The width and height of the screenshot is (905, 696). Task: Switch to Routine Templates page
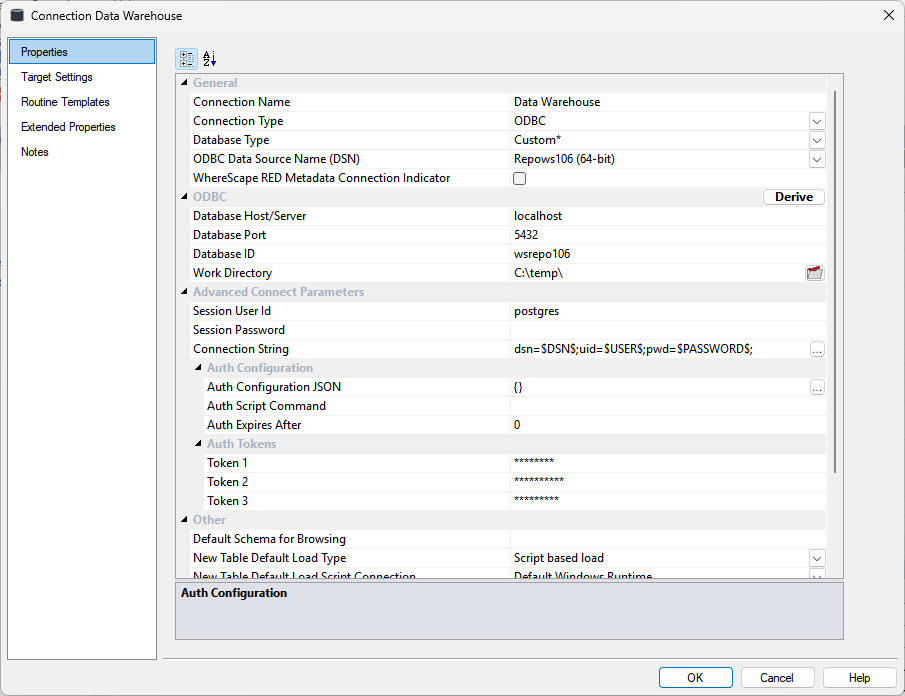[x=65, y=102]
